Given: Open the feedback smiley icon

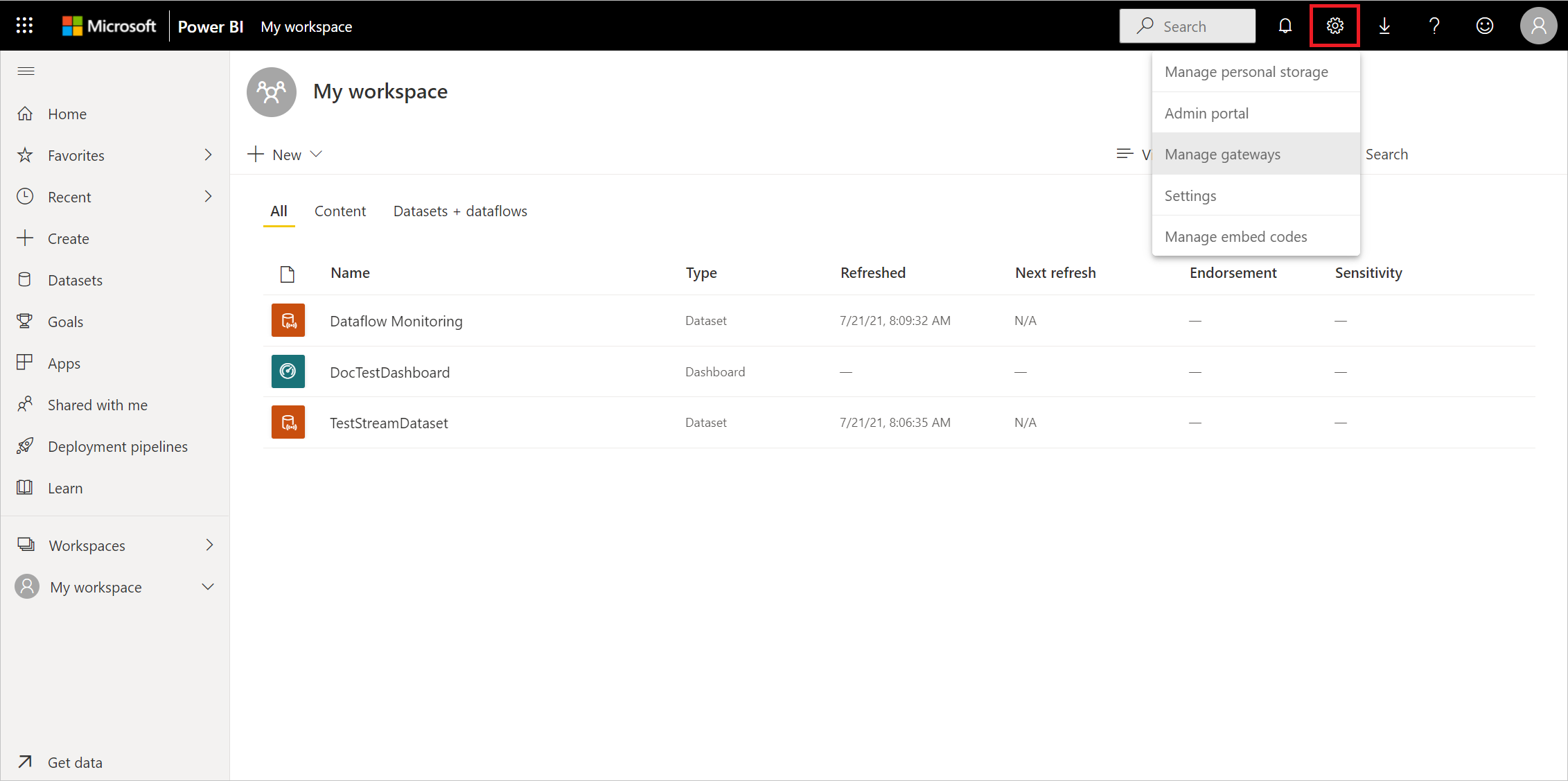Looking at the screenshot, I should click(x=1485, y=26).
